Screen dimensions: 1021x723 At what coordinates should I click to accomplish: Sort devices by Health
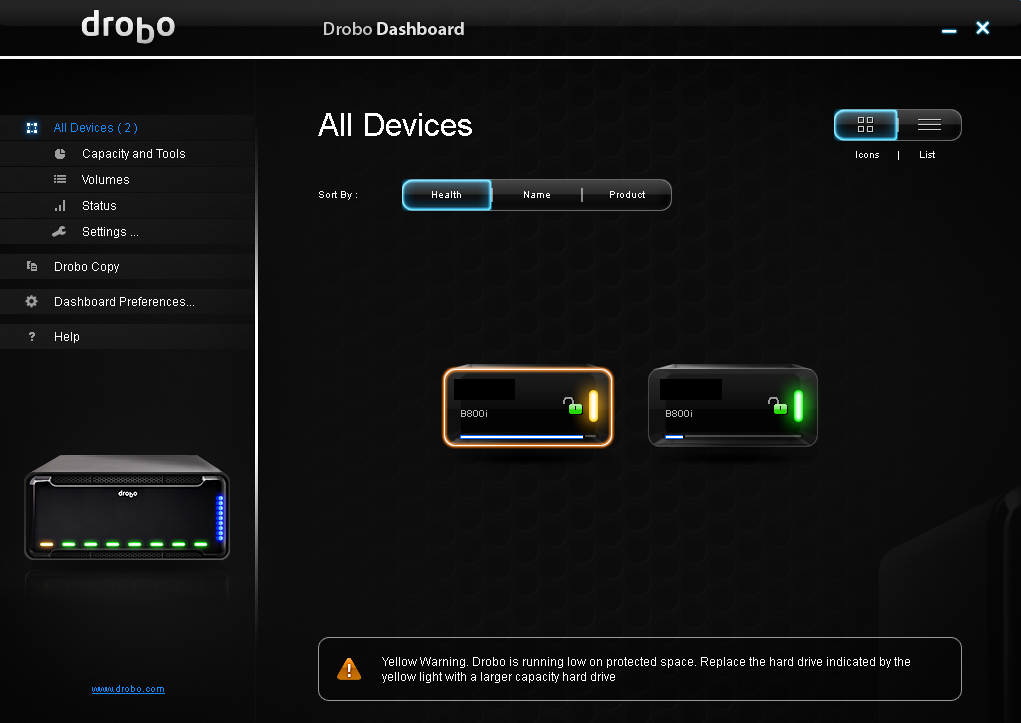tap(447, 195)
